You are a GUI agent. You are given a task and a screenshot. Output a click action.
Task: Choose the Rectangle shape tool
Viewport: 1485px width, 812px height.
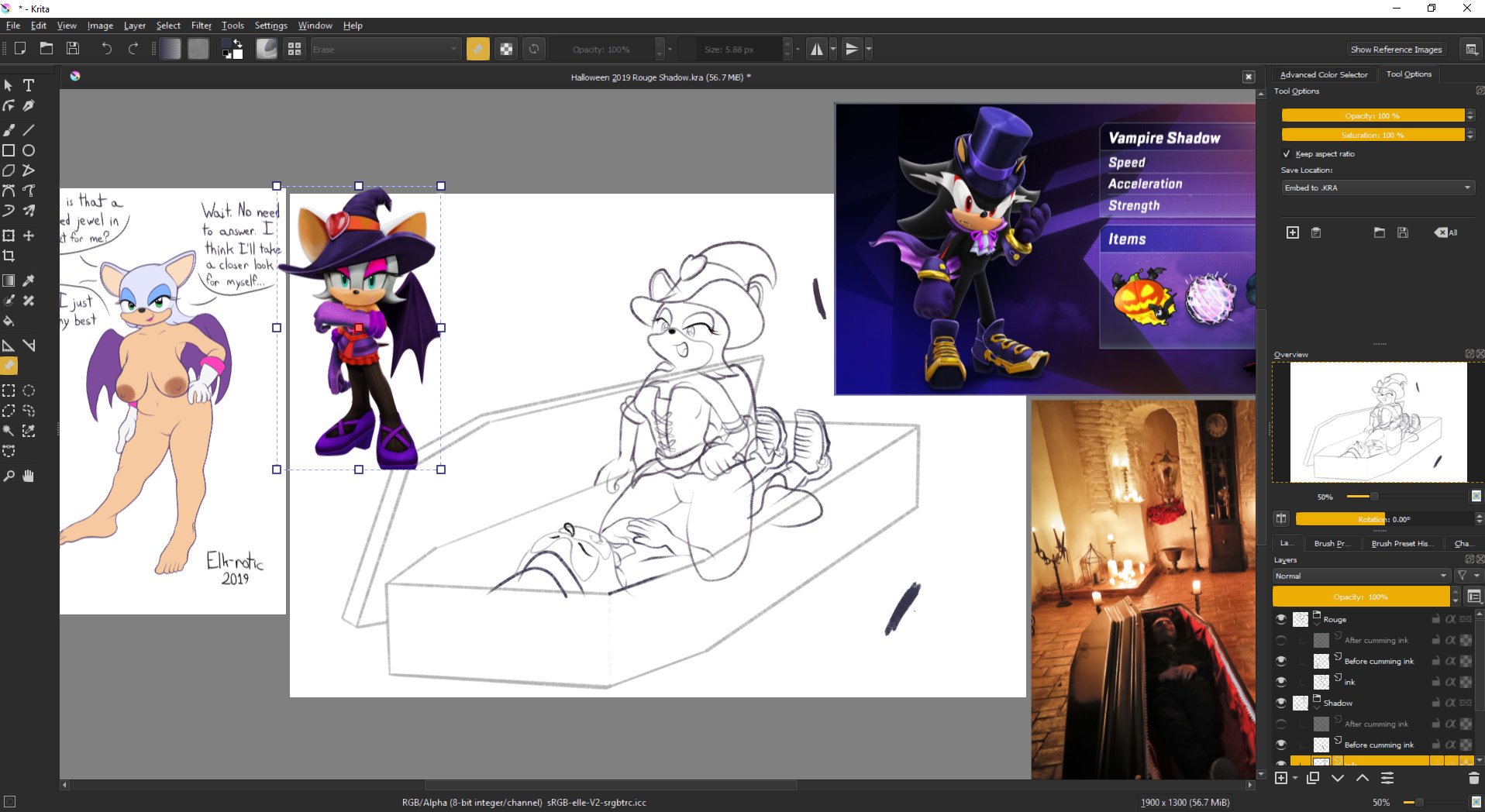click(x=9, y=150)
